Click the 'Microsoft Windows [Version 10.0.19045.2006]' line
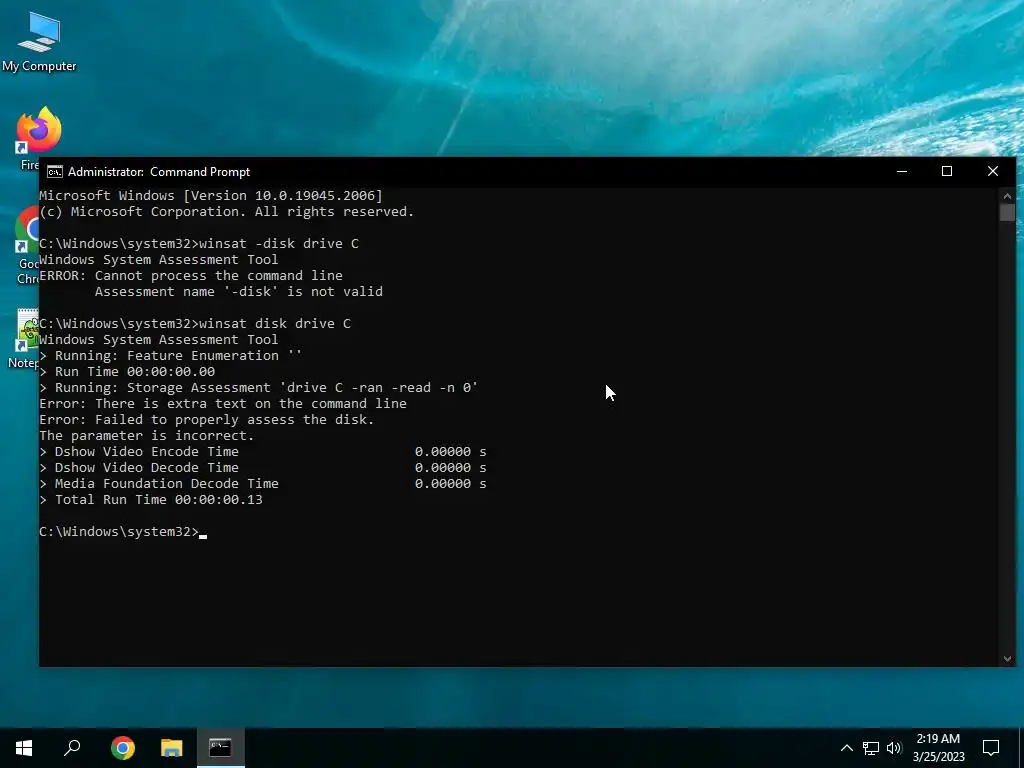 coord(210,195)
